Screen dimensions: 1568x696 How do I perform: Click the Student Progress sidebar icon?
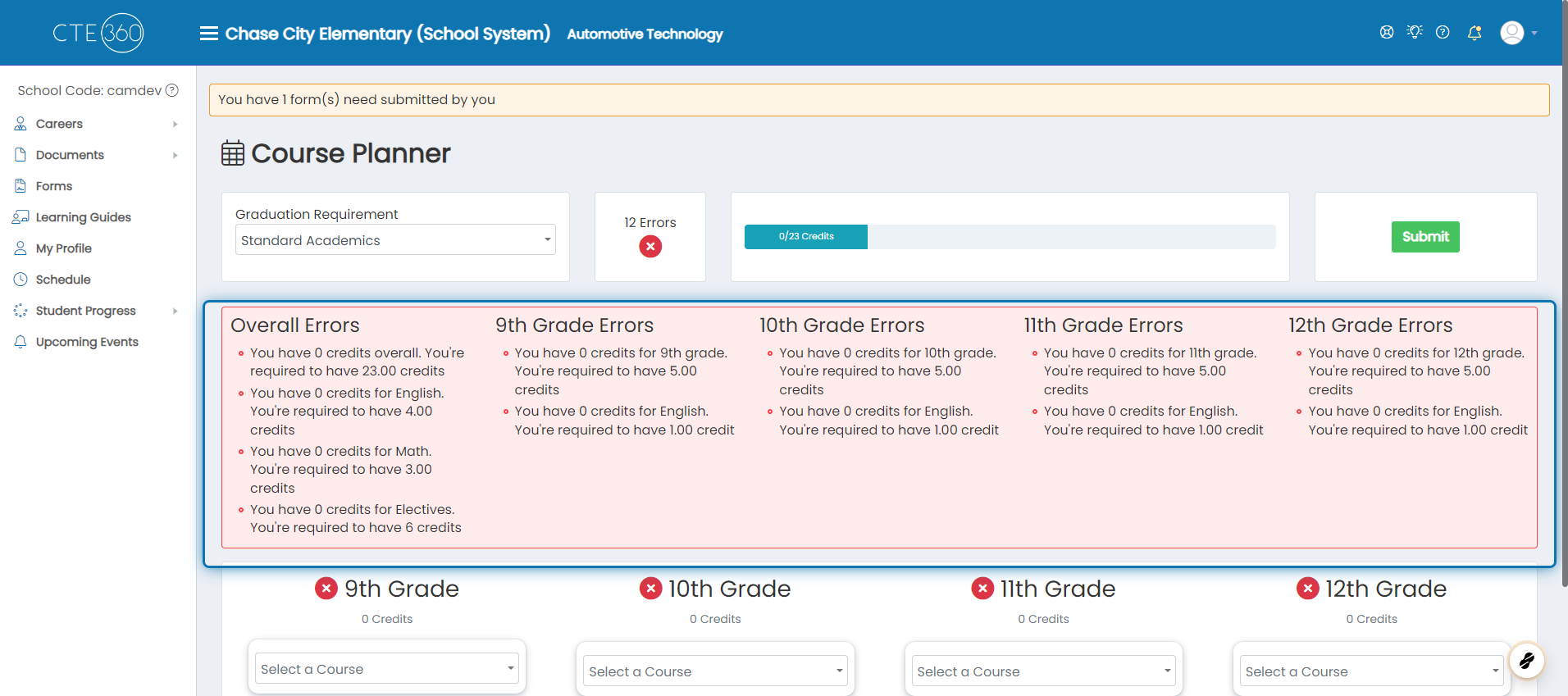pyautogui.click(x=21, y=311)
